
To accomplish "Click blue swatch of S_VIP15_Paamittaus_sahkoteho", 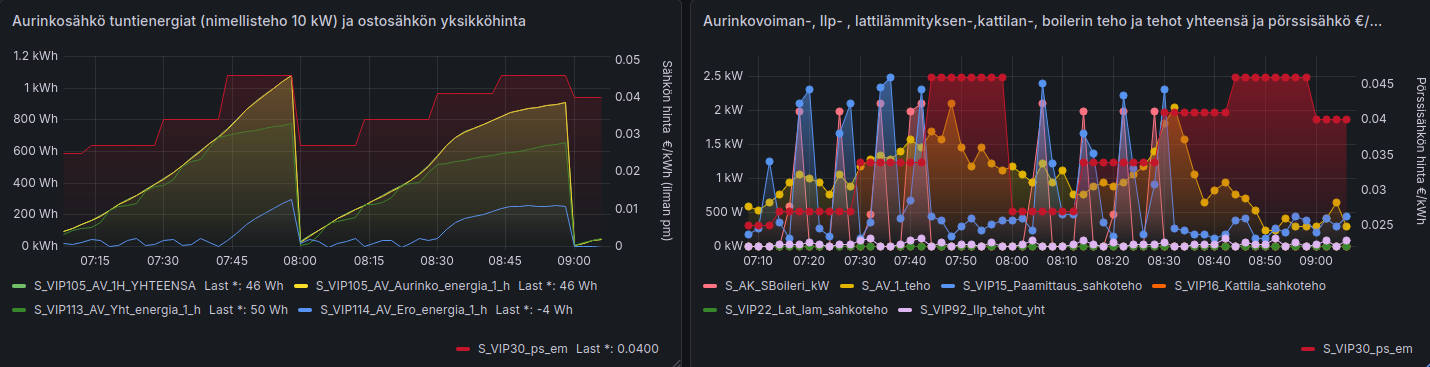I will tap(949, 286).
